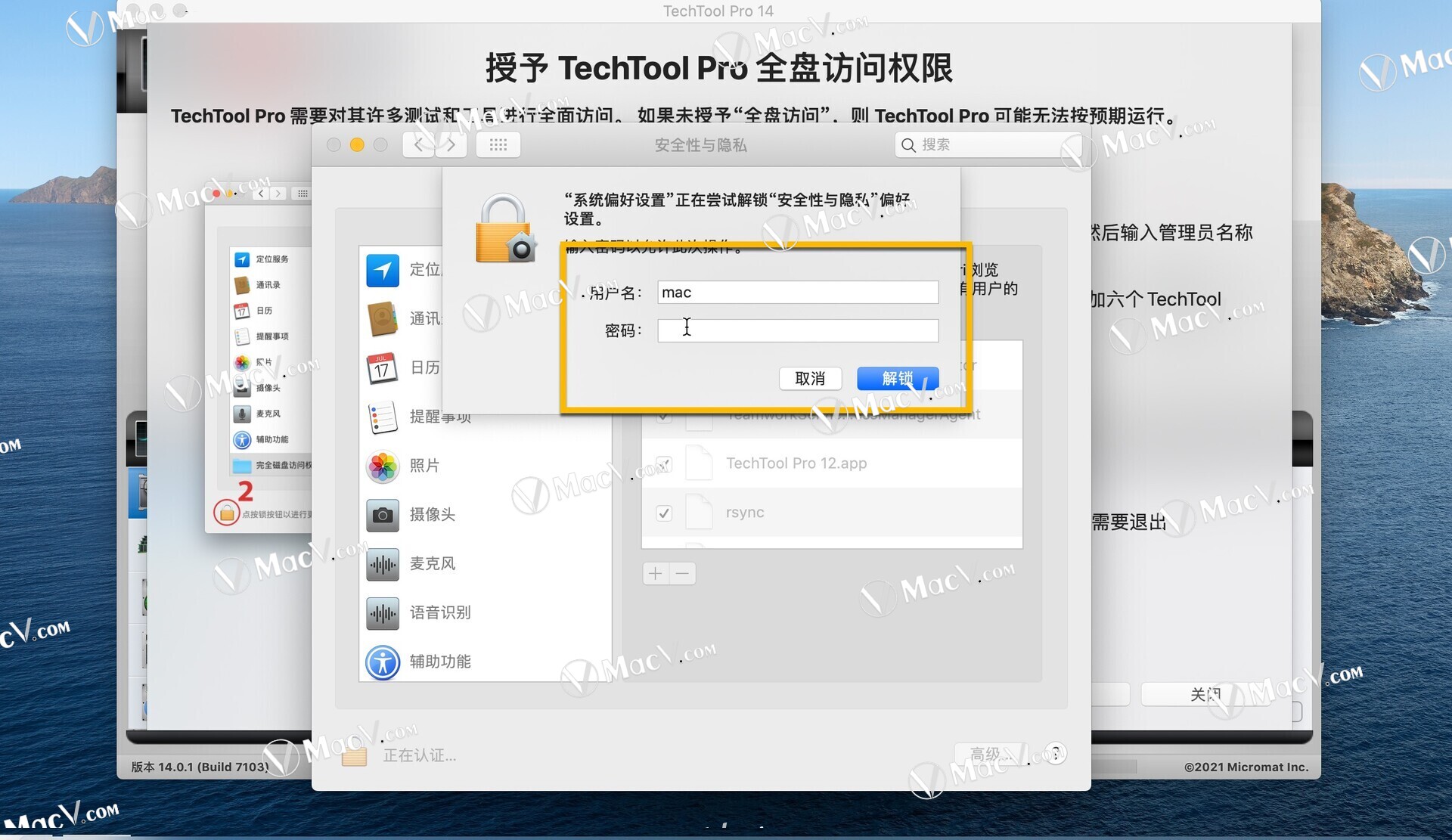Click the 搜索 search field

988,144
